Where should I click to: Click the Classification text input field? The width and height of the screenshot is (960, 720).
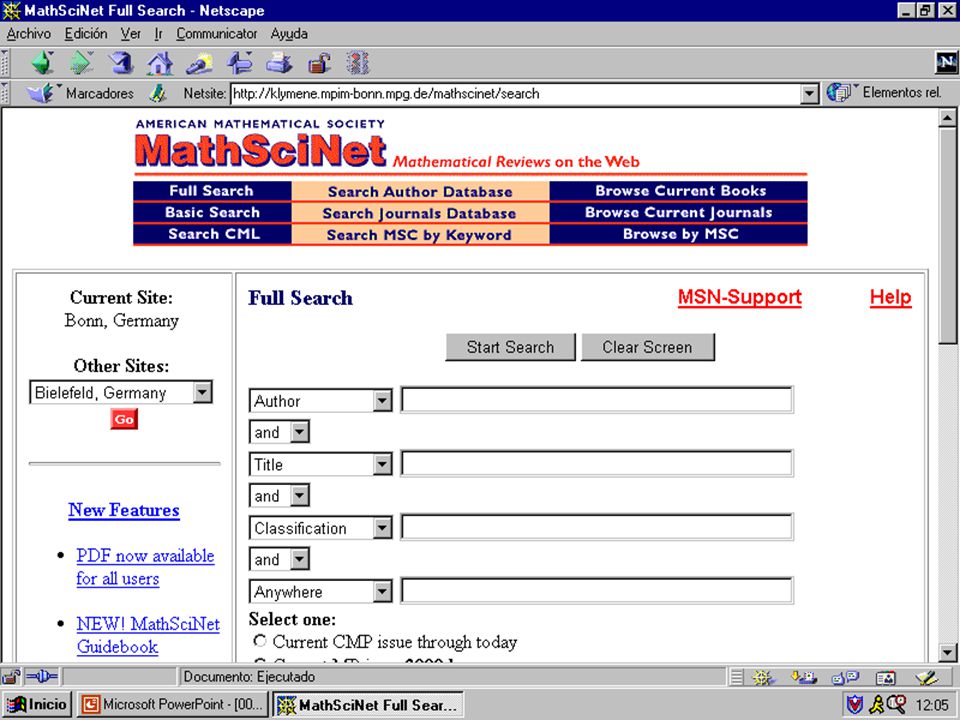[597, 527]
